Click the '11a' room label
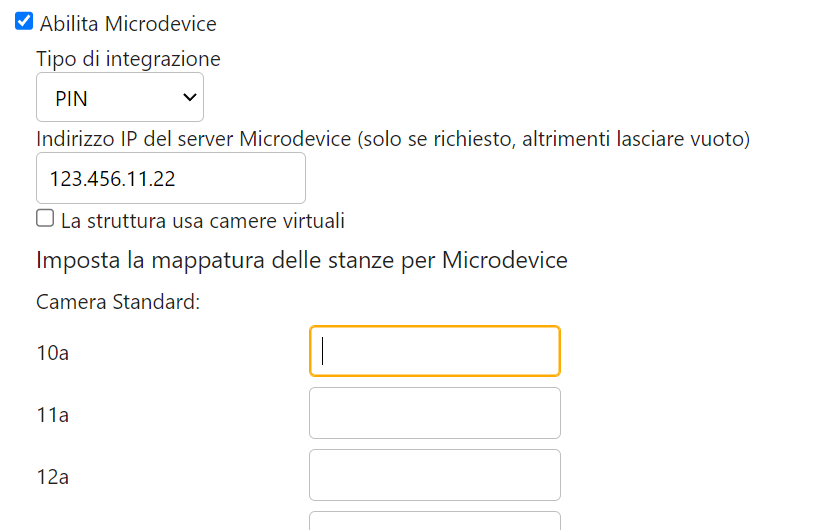814x530 pixels. pyautogui.click(x=52, y=415)
